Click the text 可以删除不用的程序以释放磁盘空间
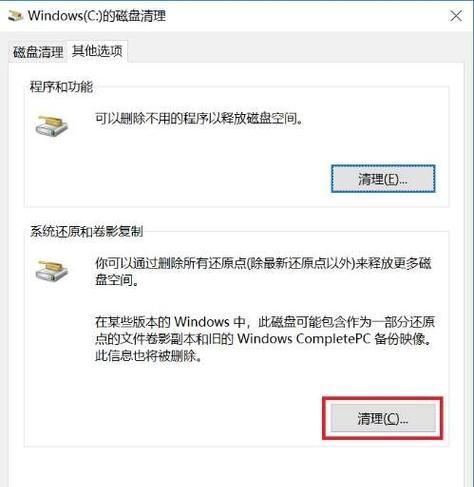This screenshot has width=474, height=487. (x=199, y=118)
